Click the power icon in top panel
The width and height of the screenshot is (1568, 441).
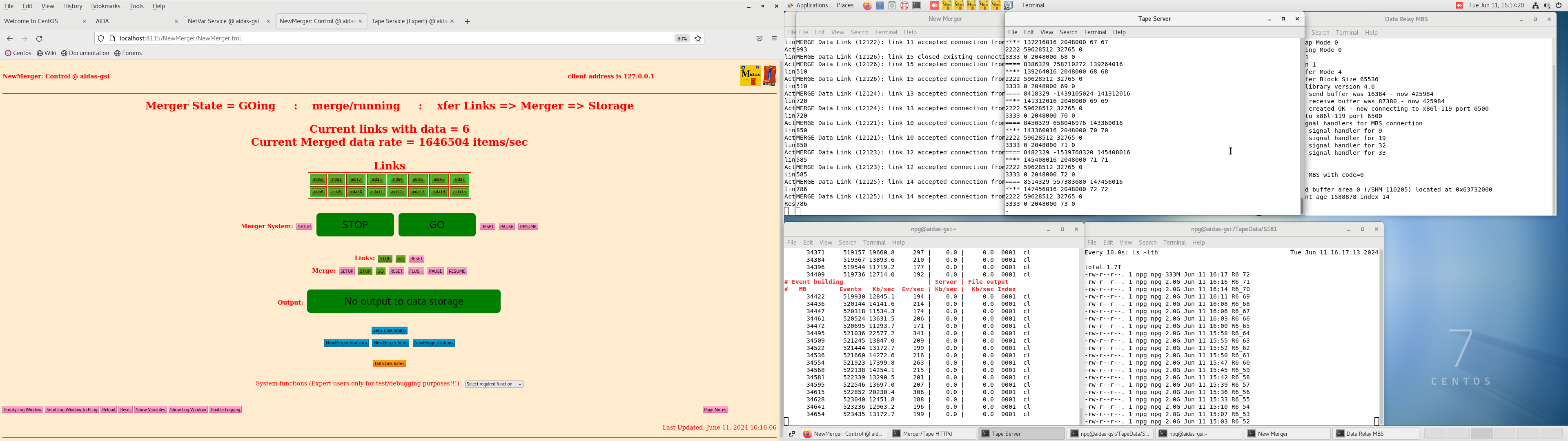coord(1559,5)
